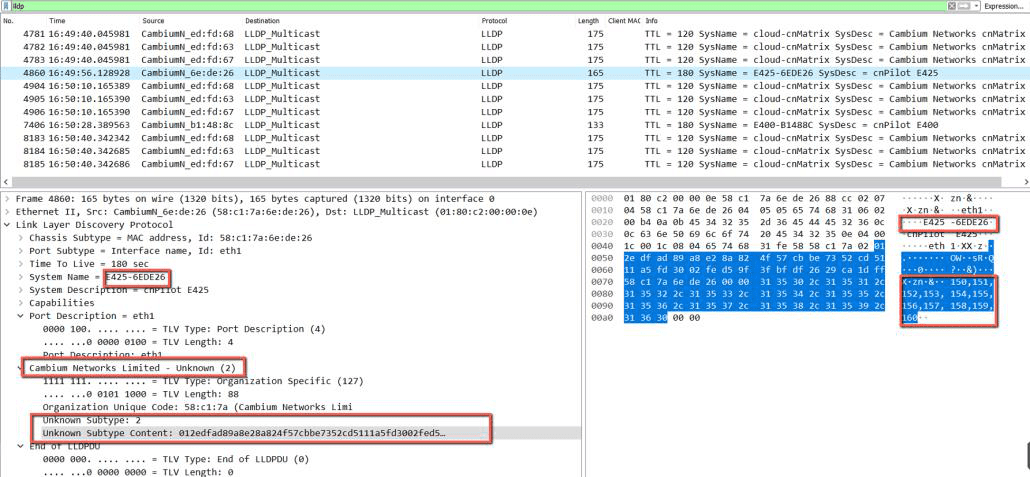The image size is (1030, 477).
Task: Expand the Time To Live node
Action: coord(21,264)
